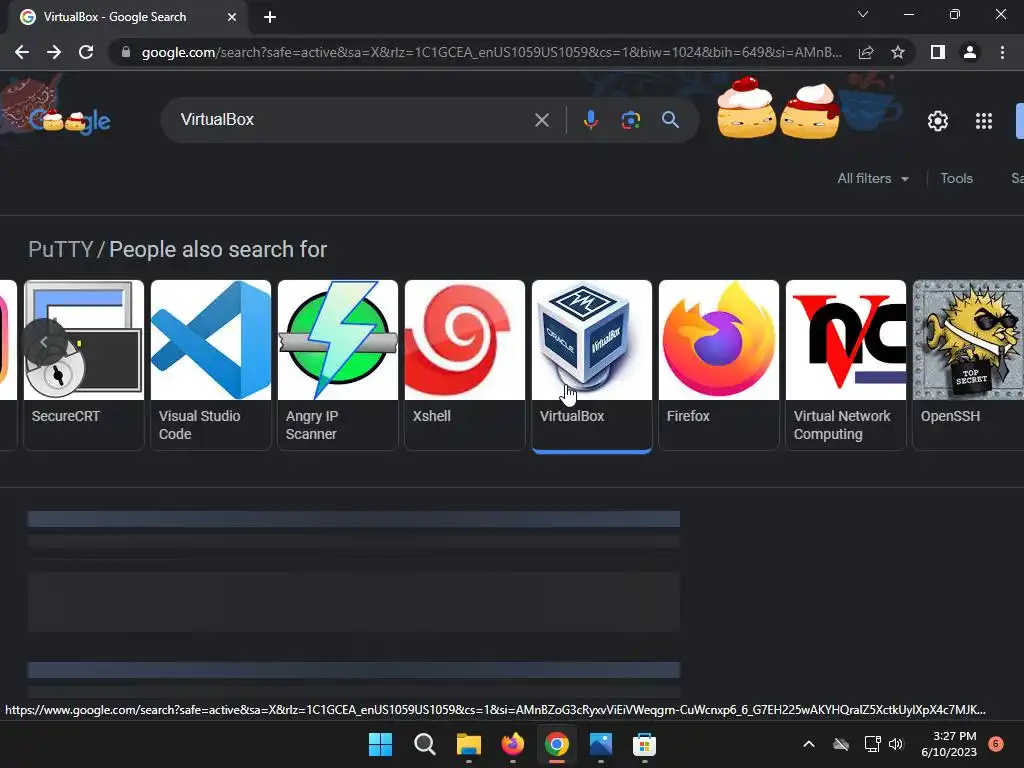Open the notification badge showing 6
Image resolution: width=1024 pixels, height=768 pixels.
(x=996, y=744)
